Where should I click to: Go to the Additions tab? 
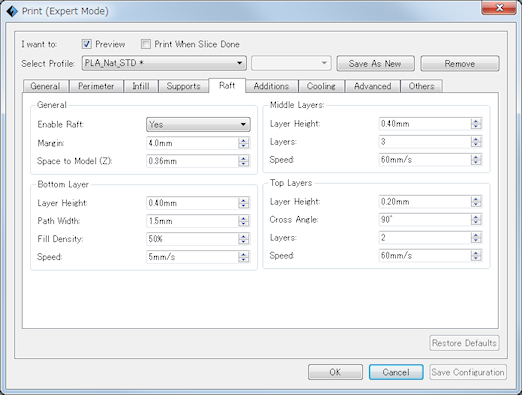pyautogui.click(x=271, y=86)
